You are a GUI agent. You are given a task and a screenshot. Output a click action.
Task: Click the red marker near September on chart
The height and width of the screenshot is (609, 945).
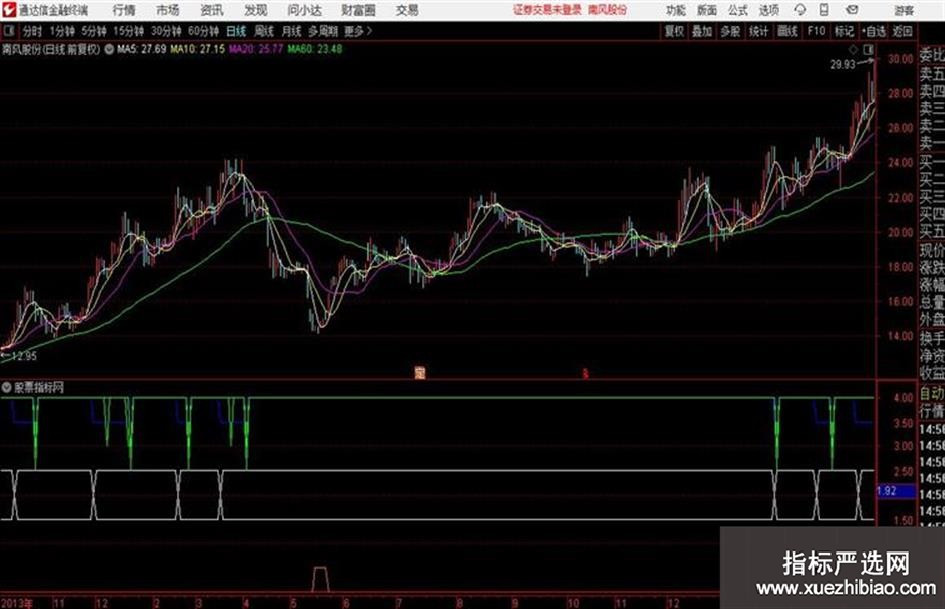pyautogui.click(x=585, y=373)
